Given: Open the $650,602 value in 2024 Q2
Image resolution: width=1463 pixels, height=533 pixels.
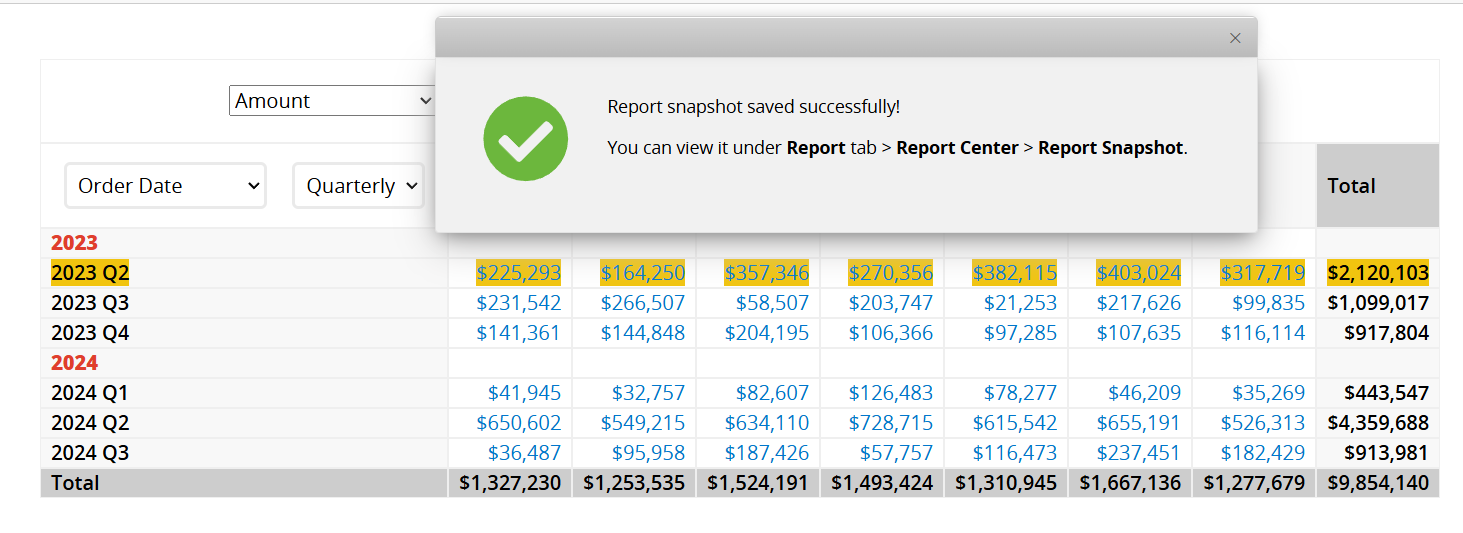Looking at the screenshot, I should (x=518, y=423).
